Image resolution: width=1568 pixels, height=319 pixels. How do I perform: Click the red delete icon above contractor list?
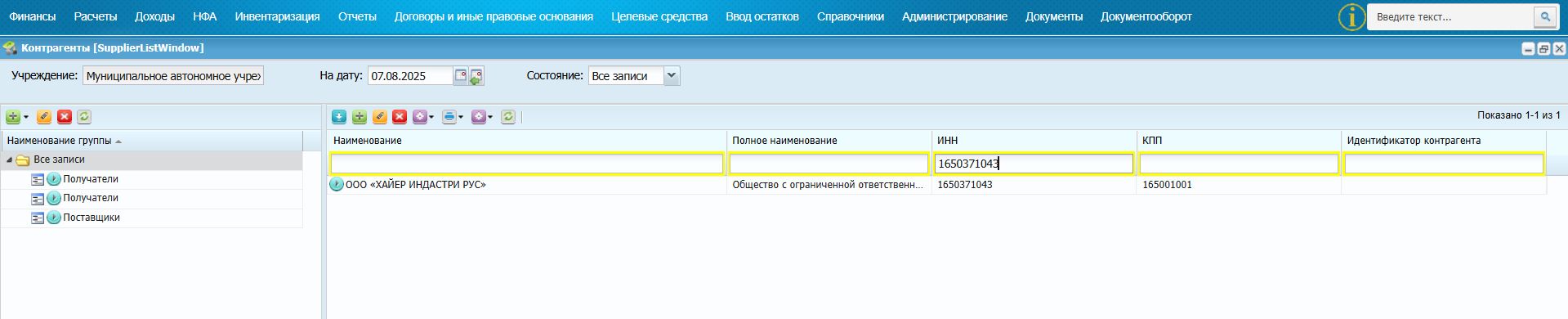[400, 117]
